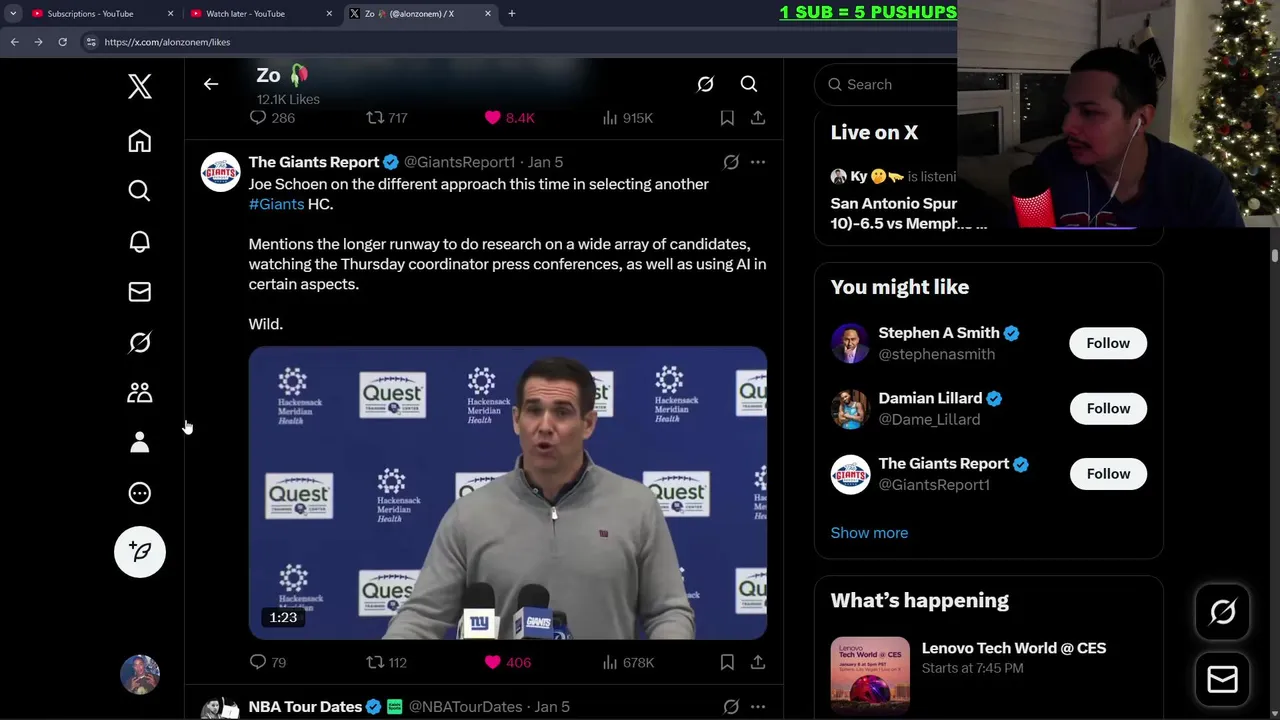Open More options in the sidebar
Screen dimensions: 1280x720
coord(140,493)
